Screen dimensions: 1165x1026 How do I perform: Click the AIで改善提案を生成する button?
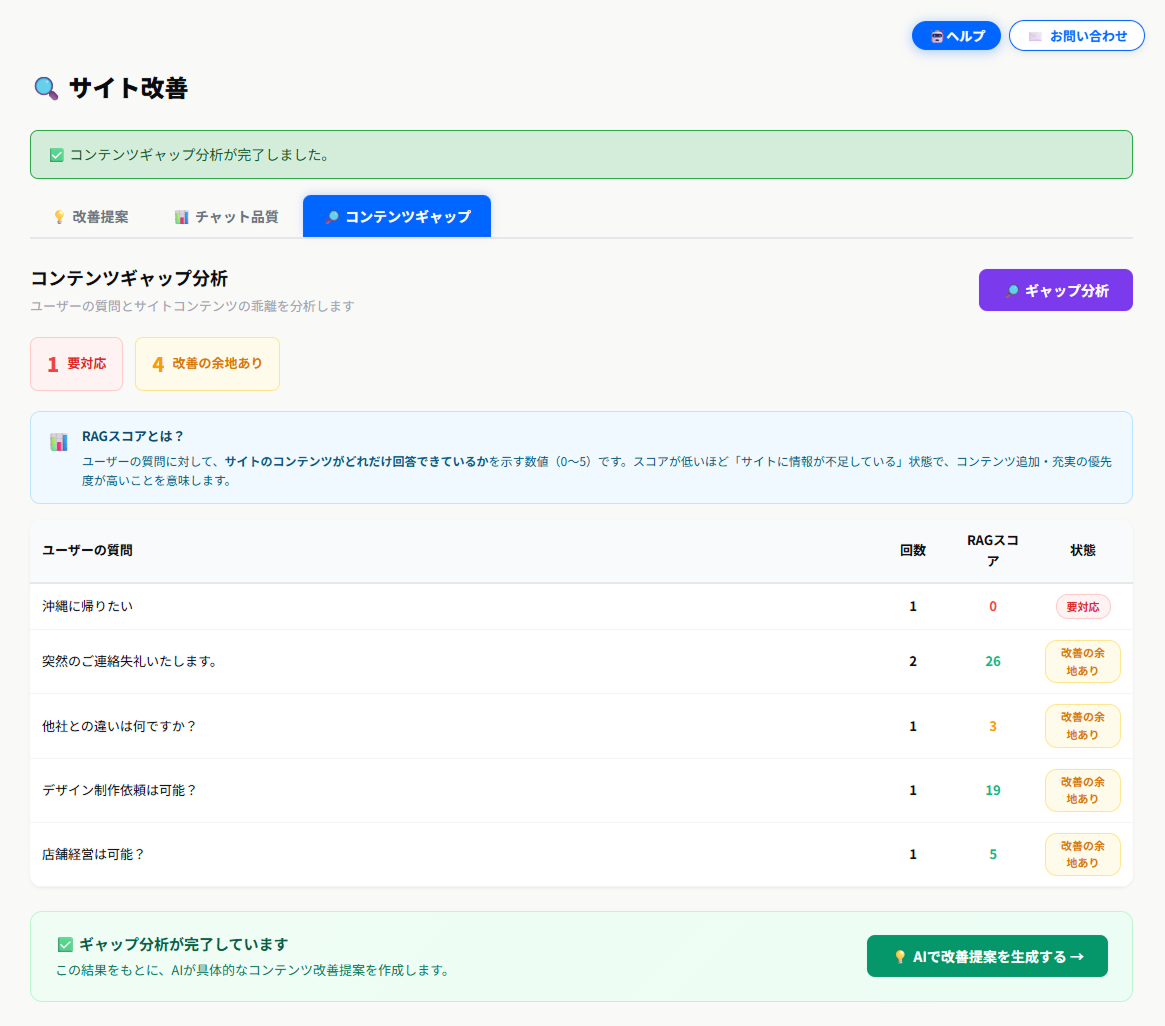click(986, 956)
